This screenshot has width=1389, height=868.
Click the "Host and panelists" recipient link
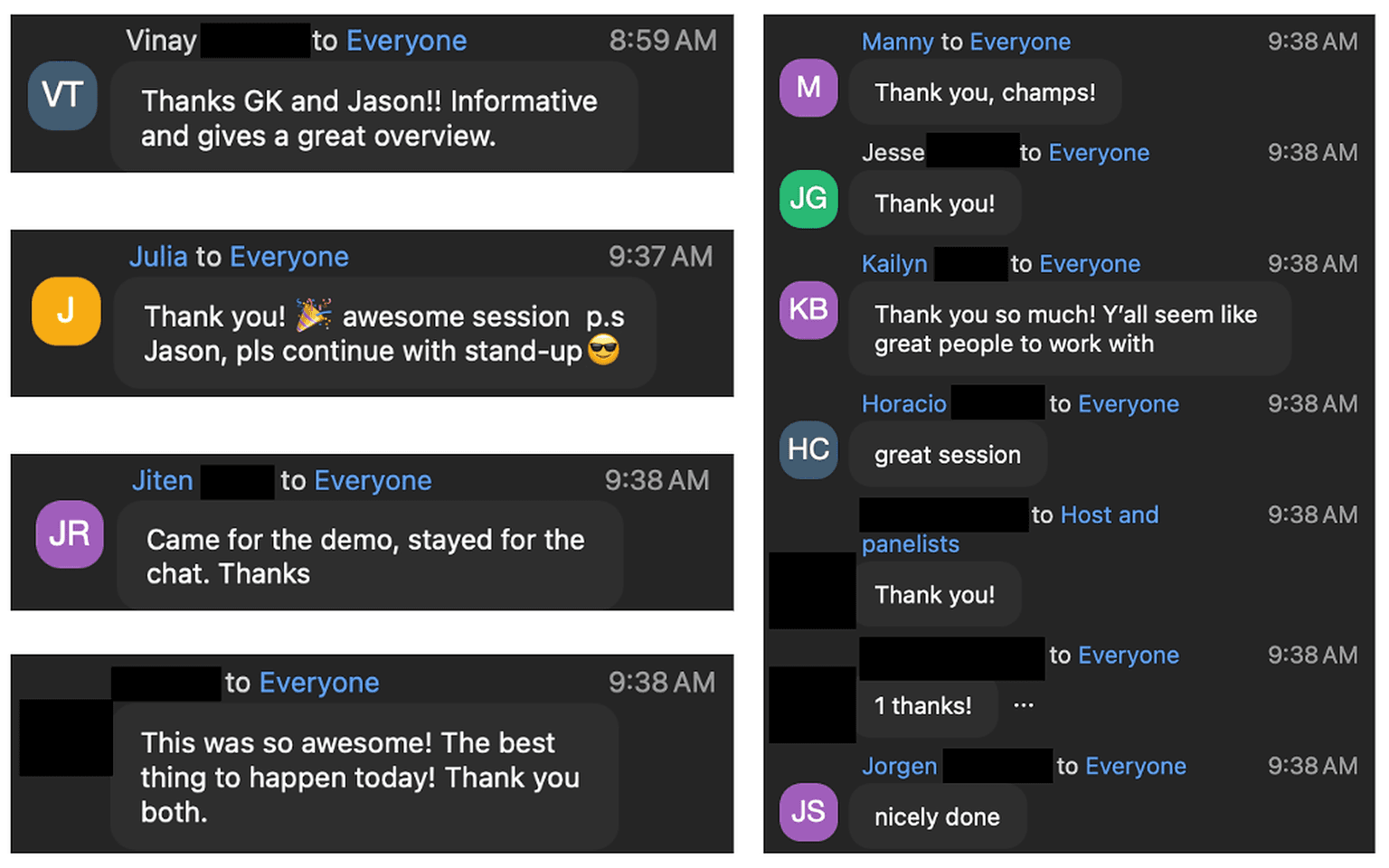point(1109,515)
